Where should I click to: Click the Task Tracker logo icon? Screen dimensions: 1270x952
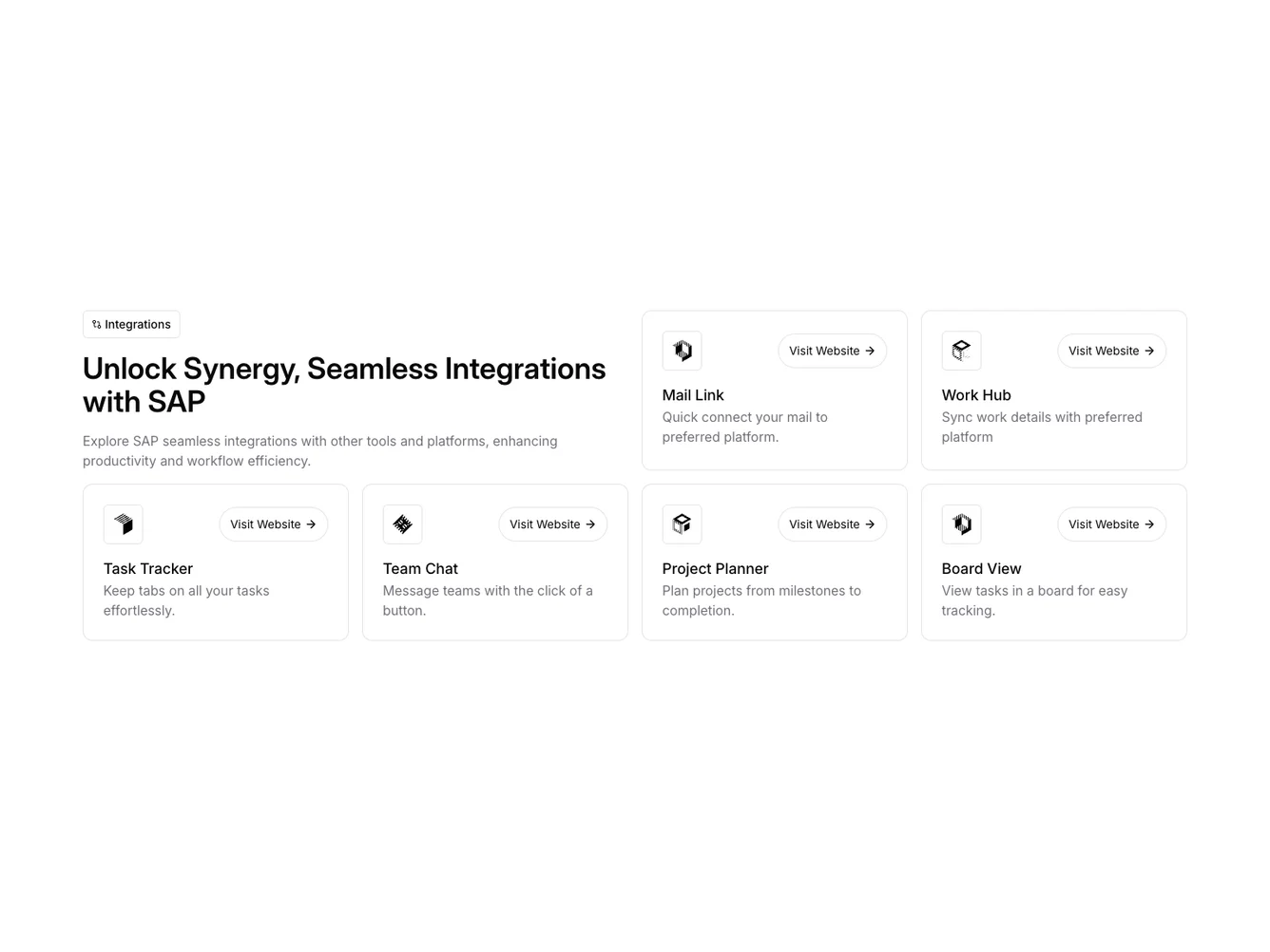point(123,524)
